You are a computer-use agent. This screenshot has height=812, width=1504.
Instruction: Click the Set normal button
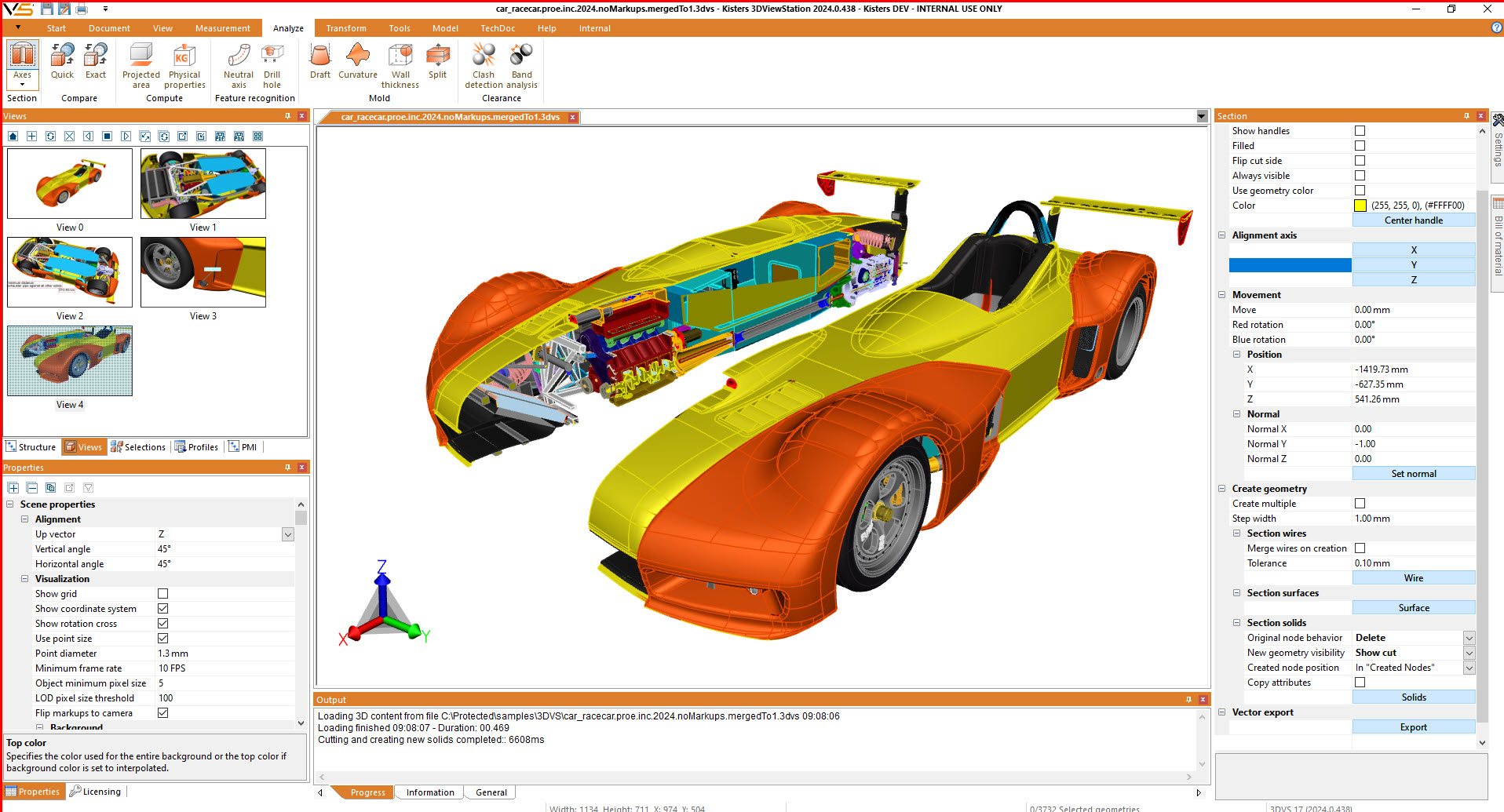click(1413, 474)
